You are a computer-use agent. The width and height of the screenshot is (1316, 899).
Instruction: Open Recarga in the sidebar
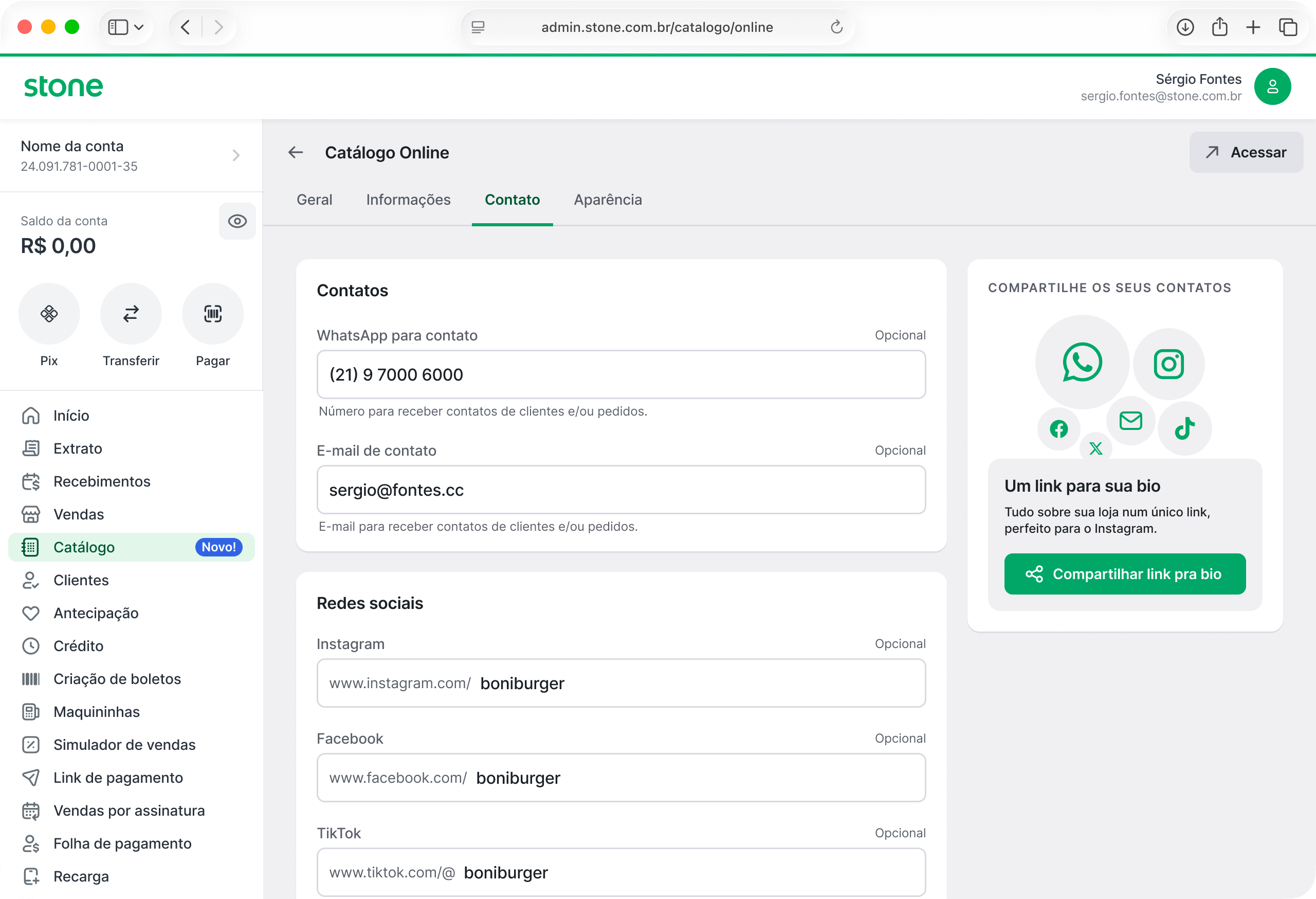(x=132, y=876)
